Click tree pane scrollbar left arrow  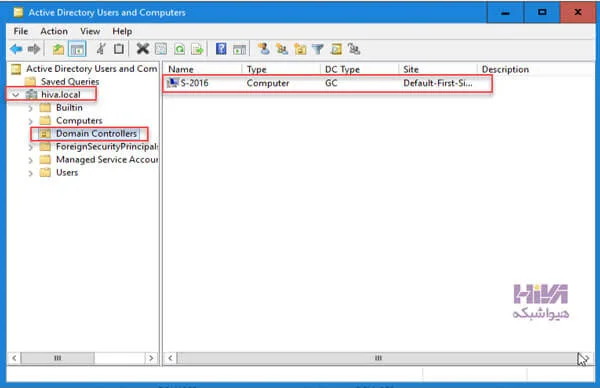[14, 358]
